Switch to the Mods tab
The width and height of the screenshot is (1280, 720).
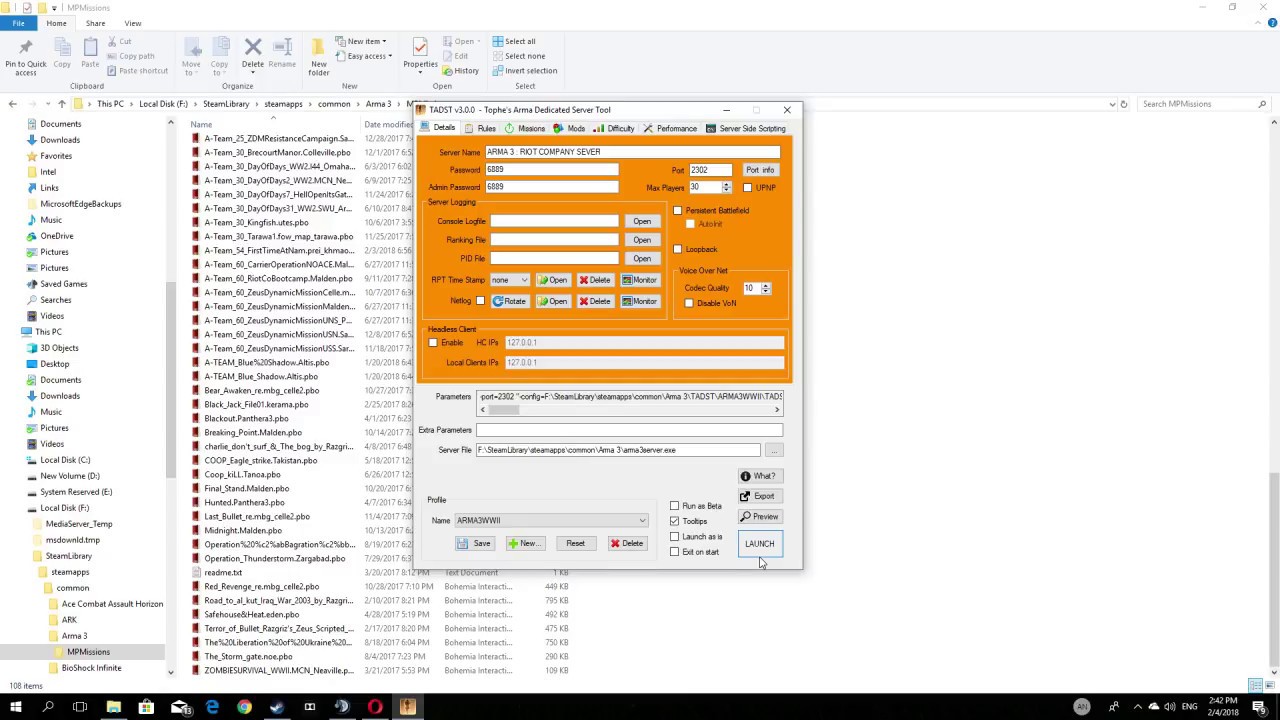click(570, 128)
